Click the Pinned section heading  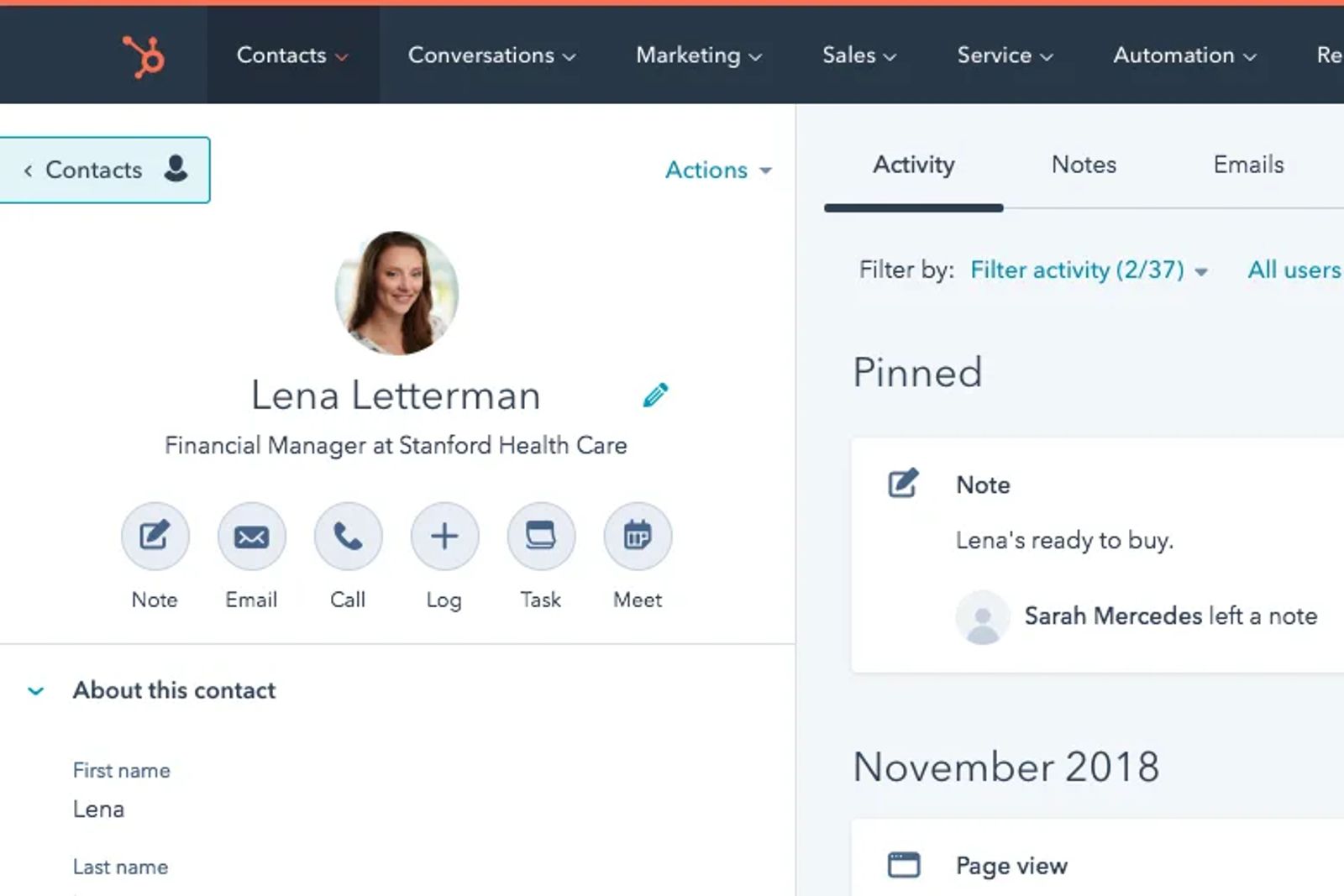917,373
